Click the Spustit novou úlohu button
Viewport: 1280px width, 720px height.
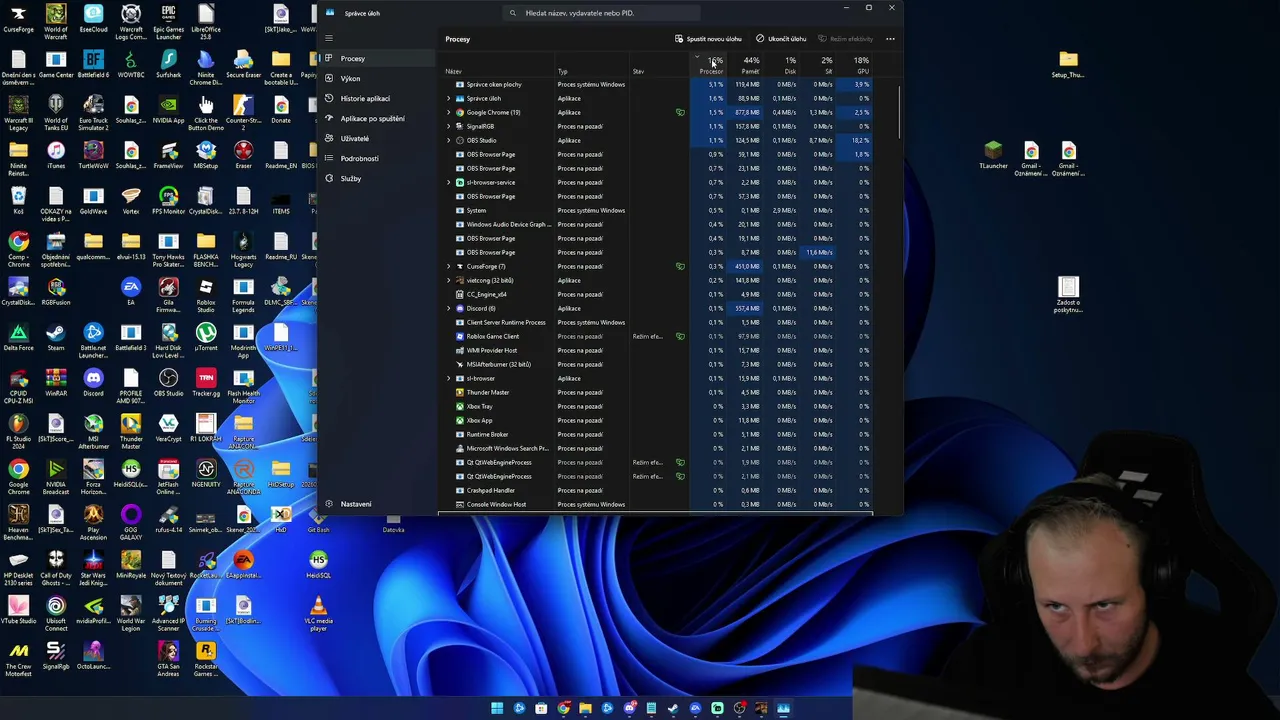(x=708, y=39)
